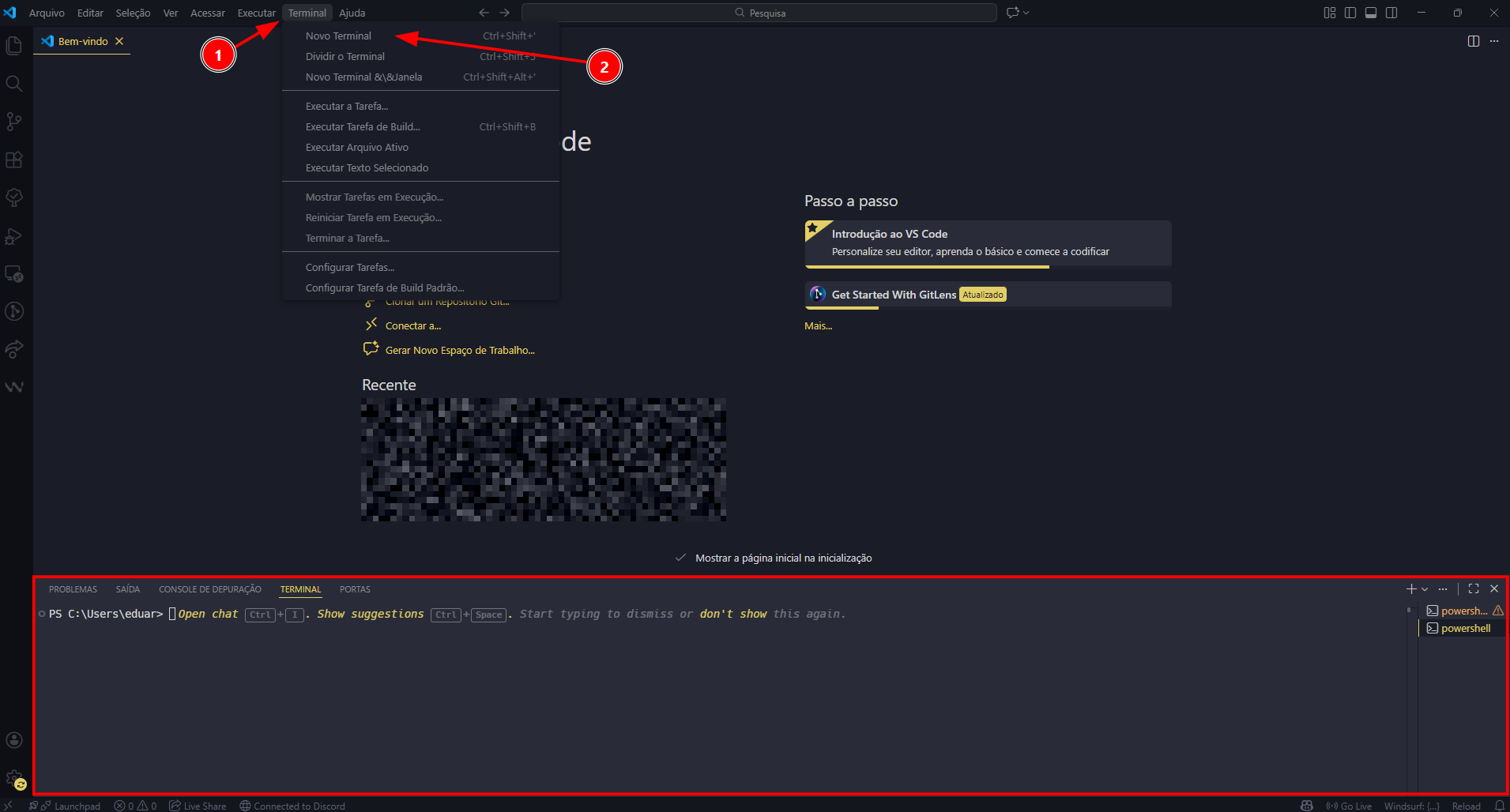Screen dimensions: 1510x812
Task: Switch to the PROBLEMAS panel tab
Action: [73, 589]
